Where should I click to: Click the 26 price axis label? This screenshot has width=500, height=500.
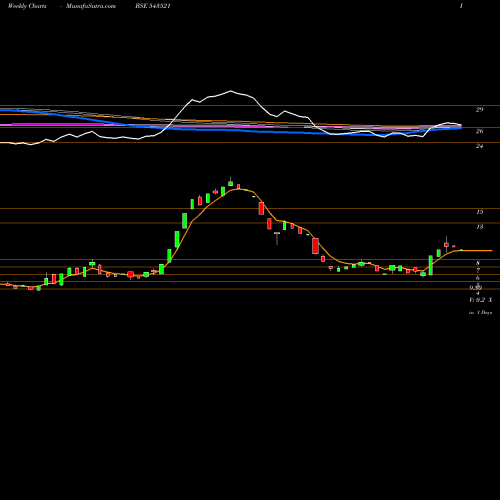(479, 131)
